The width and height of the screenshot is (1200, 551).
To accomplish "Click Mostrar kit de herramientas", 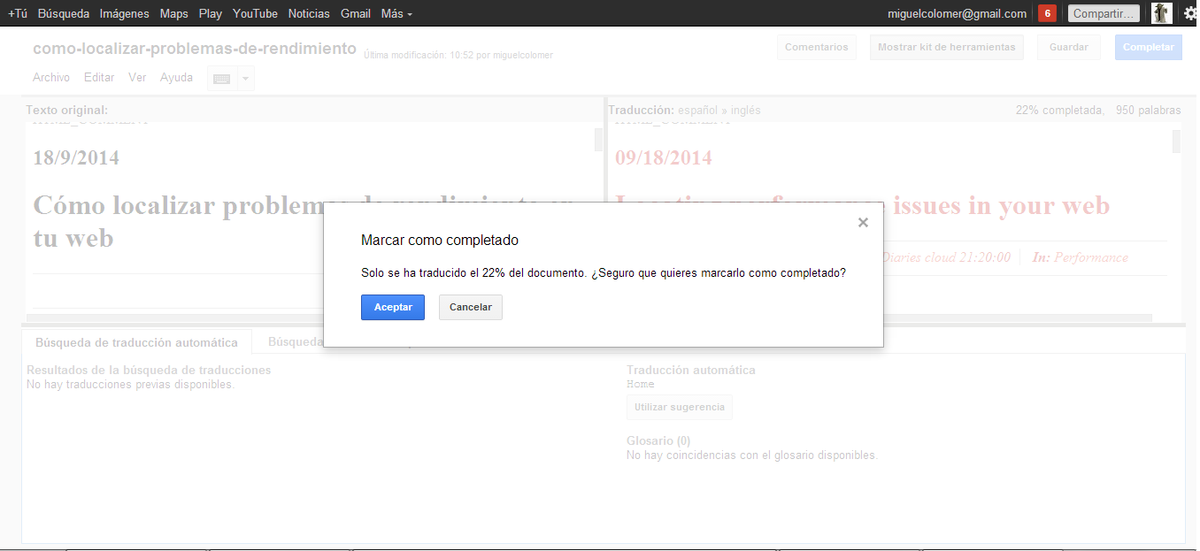I will click(x=946, y=47).
